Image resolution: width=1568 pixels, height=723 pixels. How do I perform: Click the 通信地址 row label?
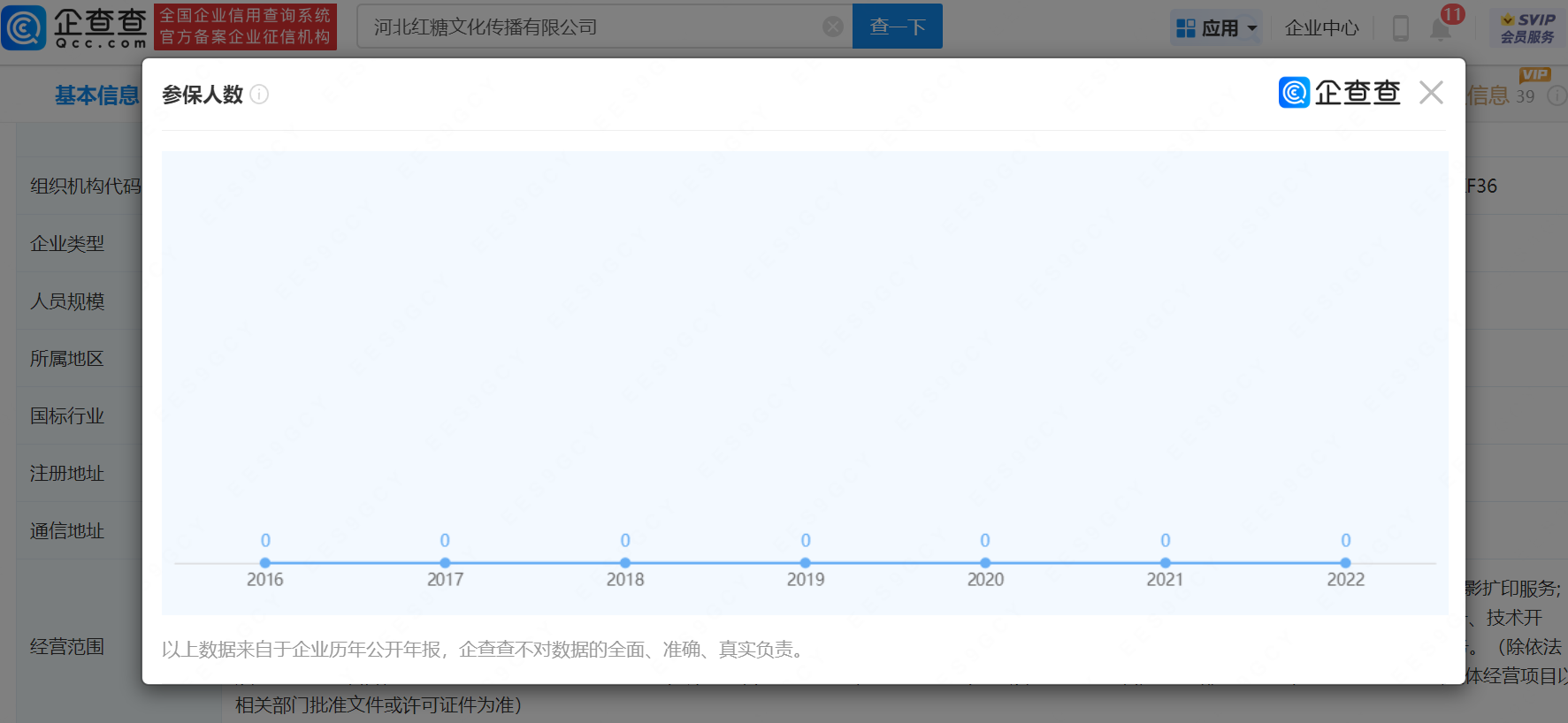point(67,531)
